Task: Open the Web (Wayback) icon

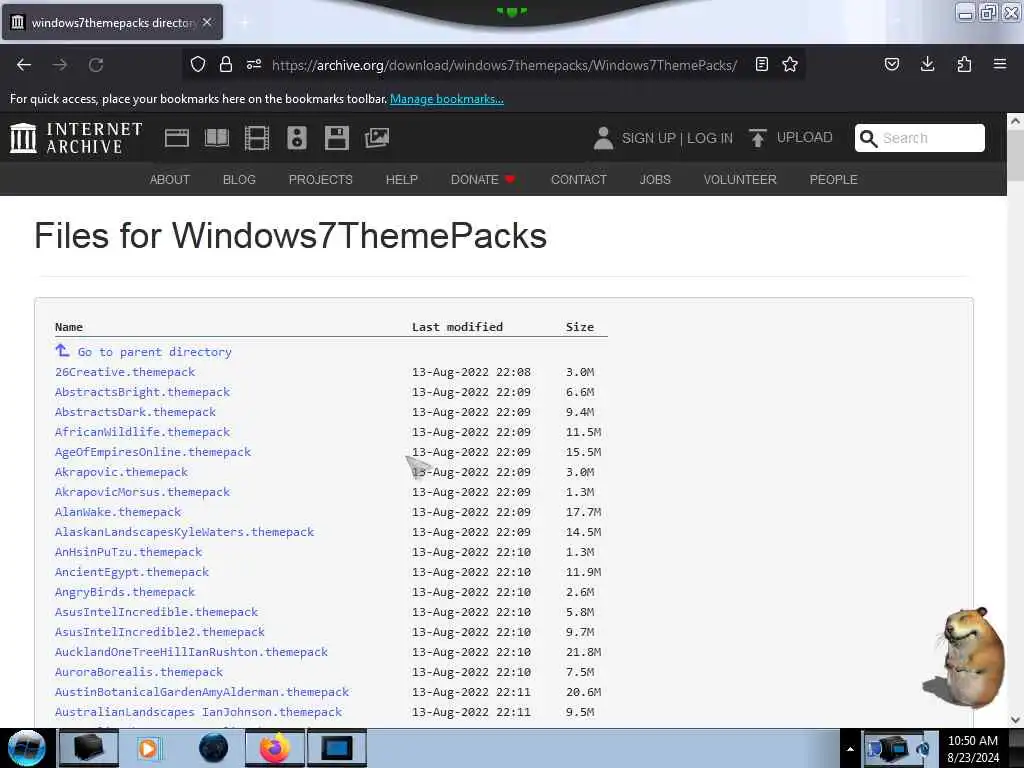Action: coord(176,138)
